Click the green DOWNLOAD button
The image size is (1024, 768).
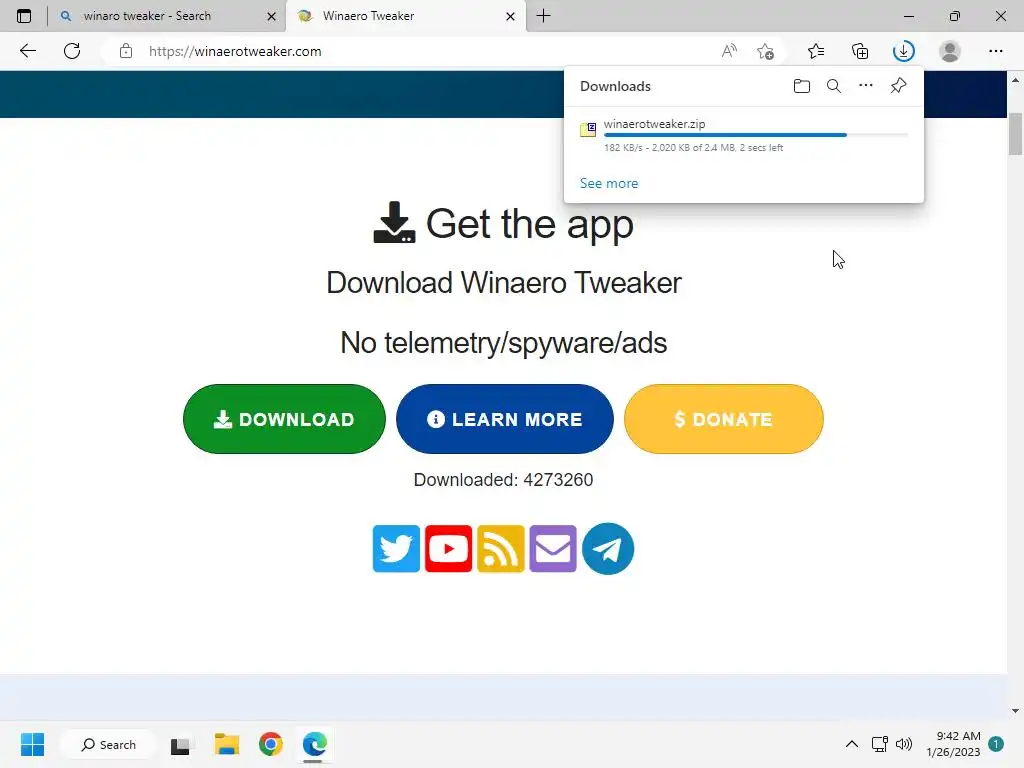(x=284, y=419)
